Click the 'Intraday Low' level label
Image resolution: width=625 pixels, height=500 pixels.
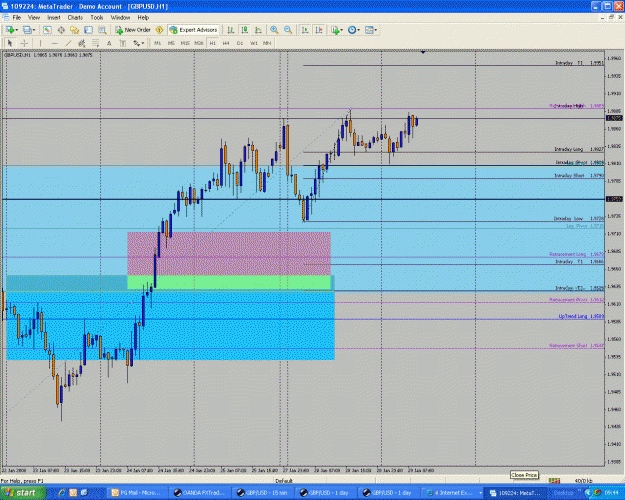[568, 219]
